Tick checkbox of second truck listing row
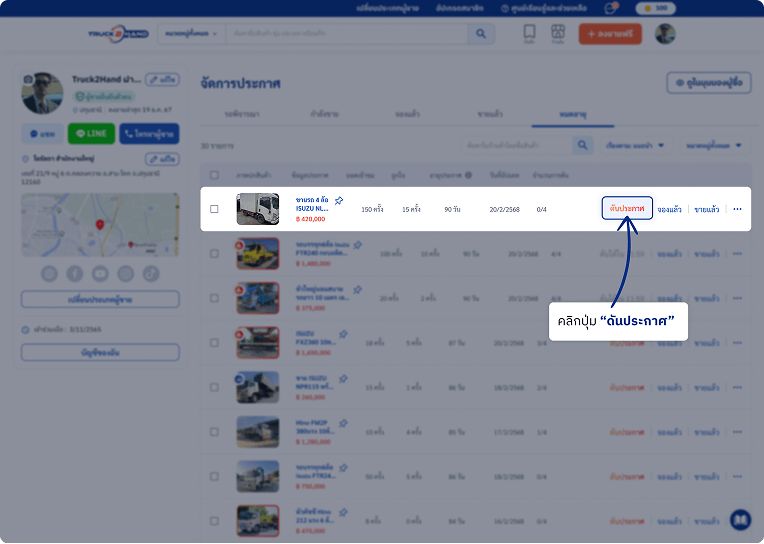The height and width of the screenshot is (544, 764). [x=214, y=254]
